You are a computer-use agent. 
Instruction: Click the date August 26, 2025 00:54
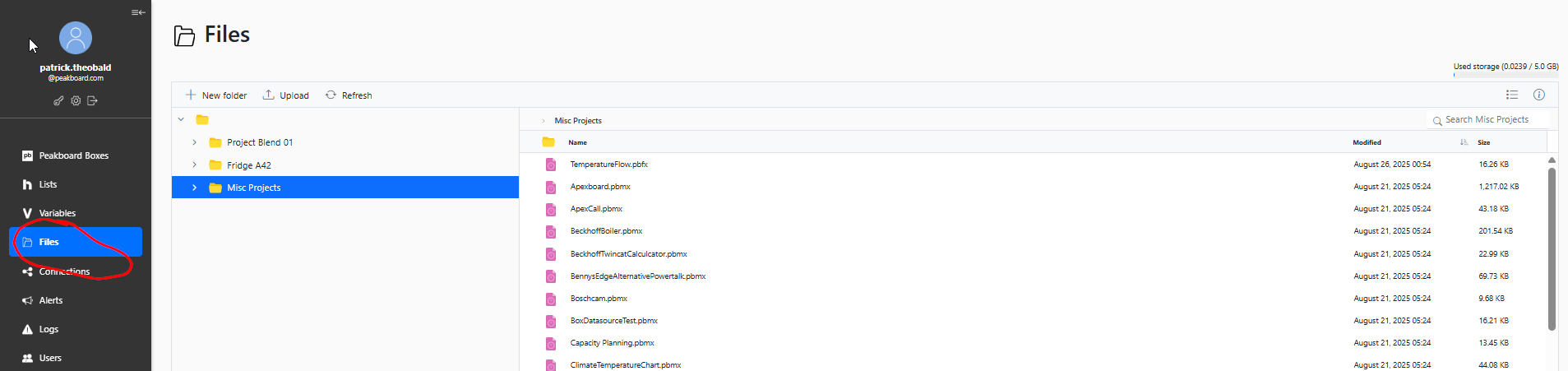coord(1392,165)
